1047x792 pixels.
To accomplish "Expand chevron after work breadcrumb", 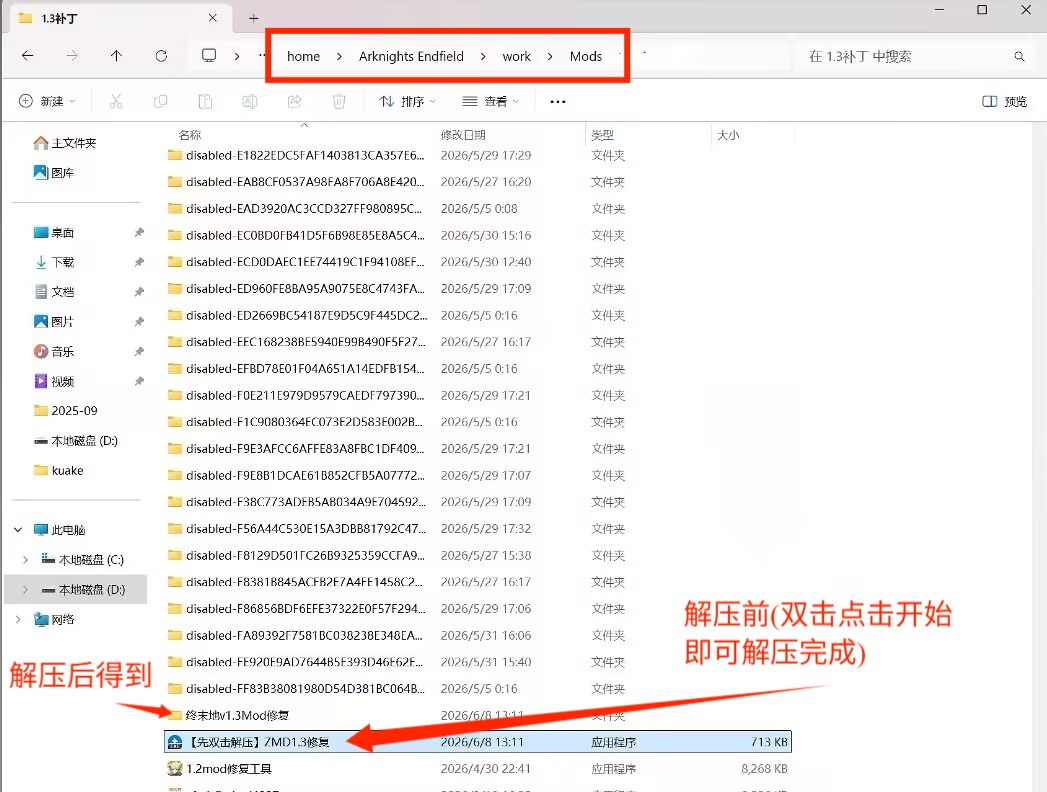I will pos(550,57).
